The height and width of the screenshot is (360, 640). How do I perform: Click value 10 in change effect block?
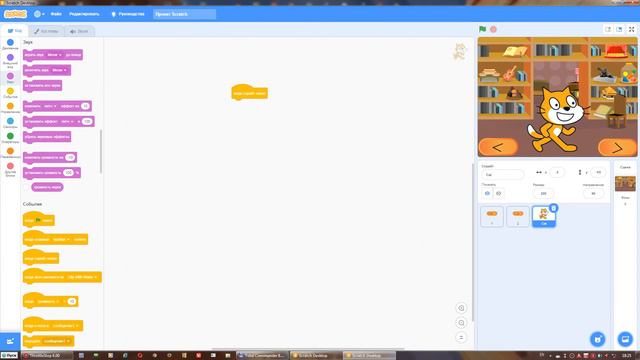coord(85,106)
